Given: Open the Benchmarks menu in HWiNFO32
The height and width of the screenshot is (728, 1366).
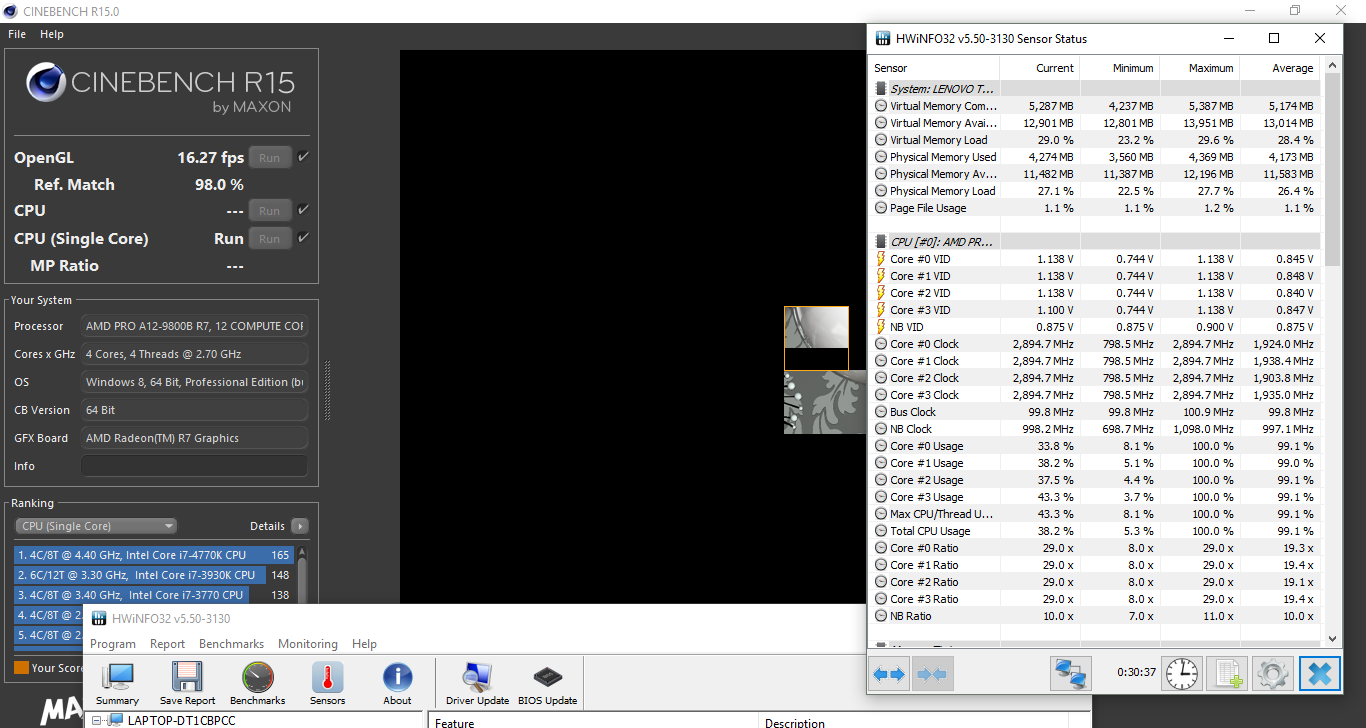Looking at the screenshot, I should click(232, 644).
